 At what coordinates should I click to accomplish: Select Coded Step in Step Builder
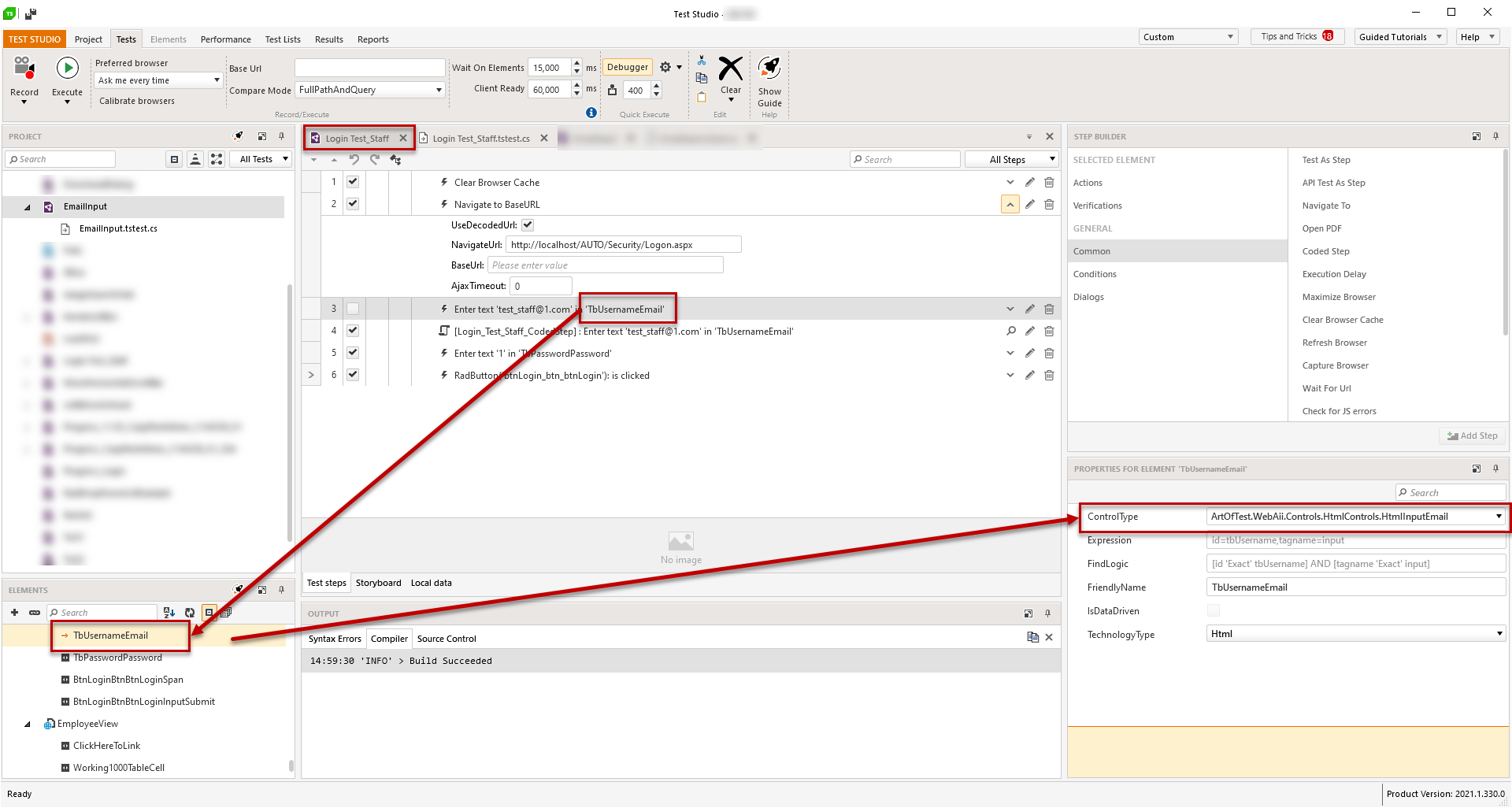1326,251
